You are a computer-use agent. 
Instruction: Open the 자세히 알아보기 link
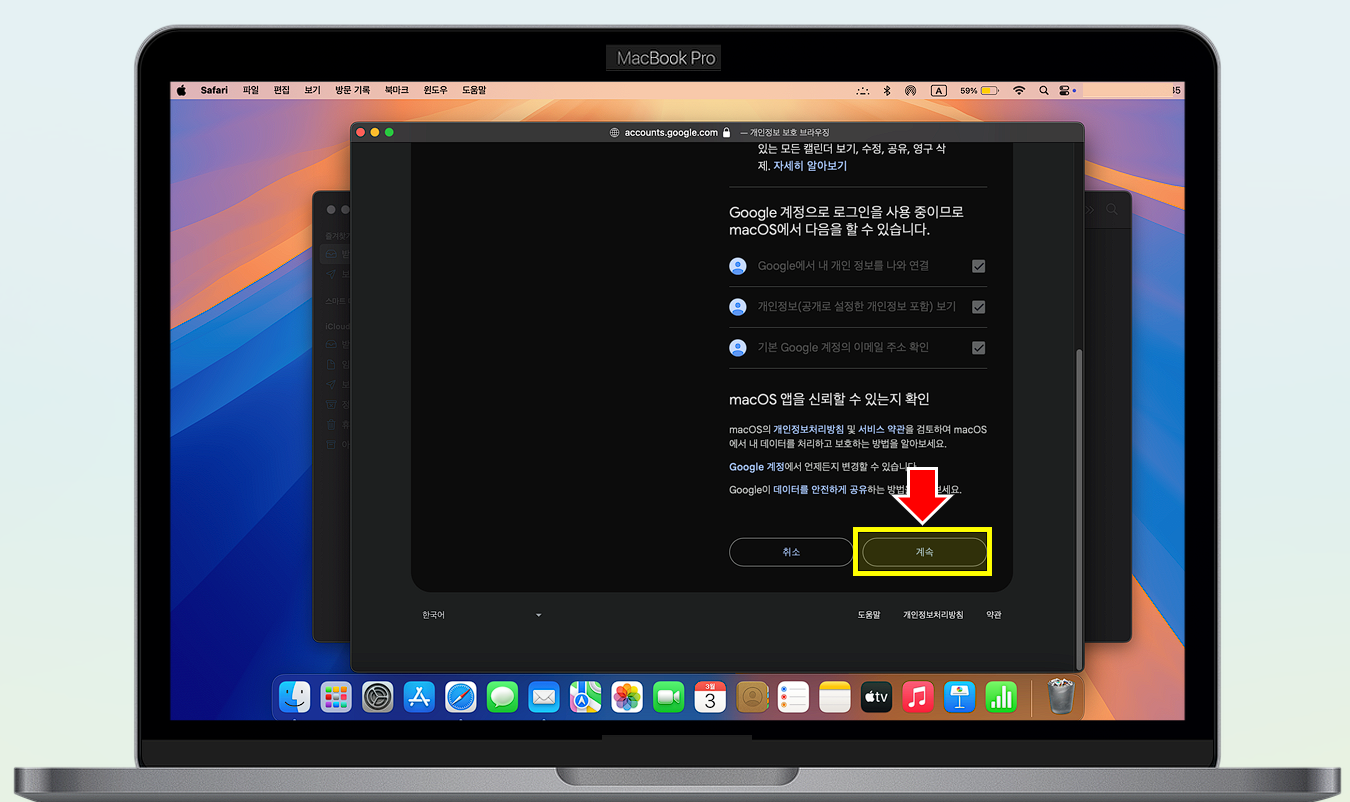810,166
